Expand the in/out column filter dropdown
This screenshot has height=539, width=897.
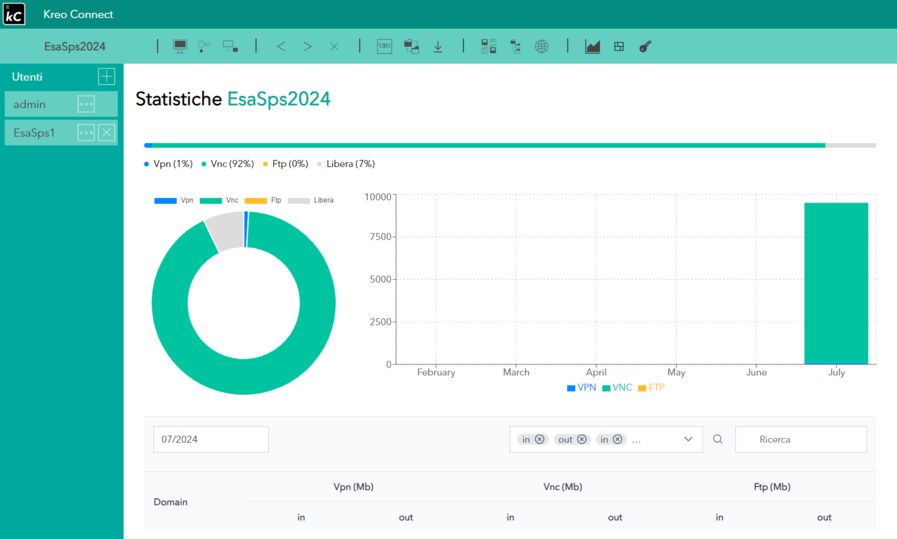click(688, 439)
